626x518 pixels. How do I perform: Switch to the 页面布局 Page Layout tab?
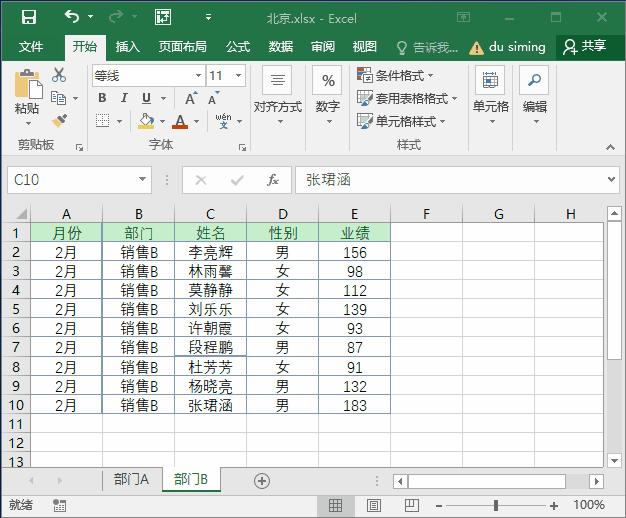coord(182,47)
